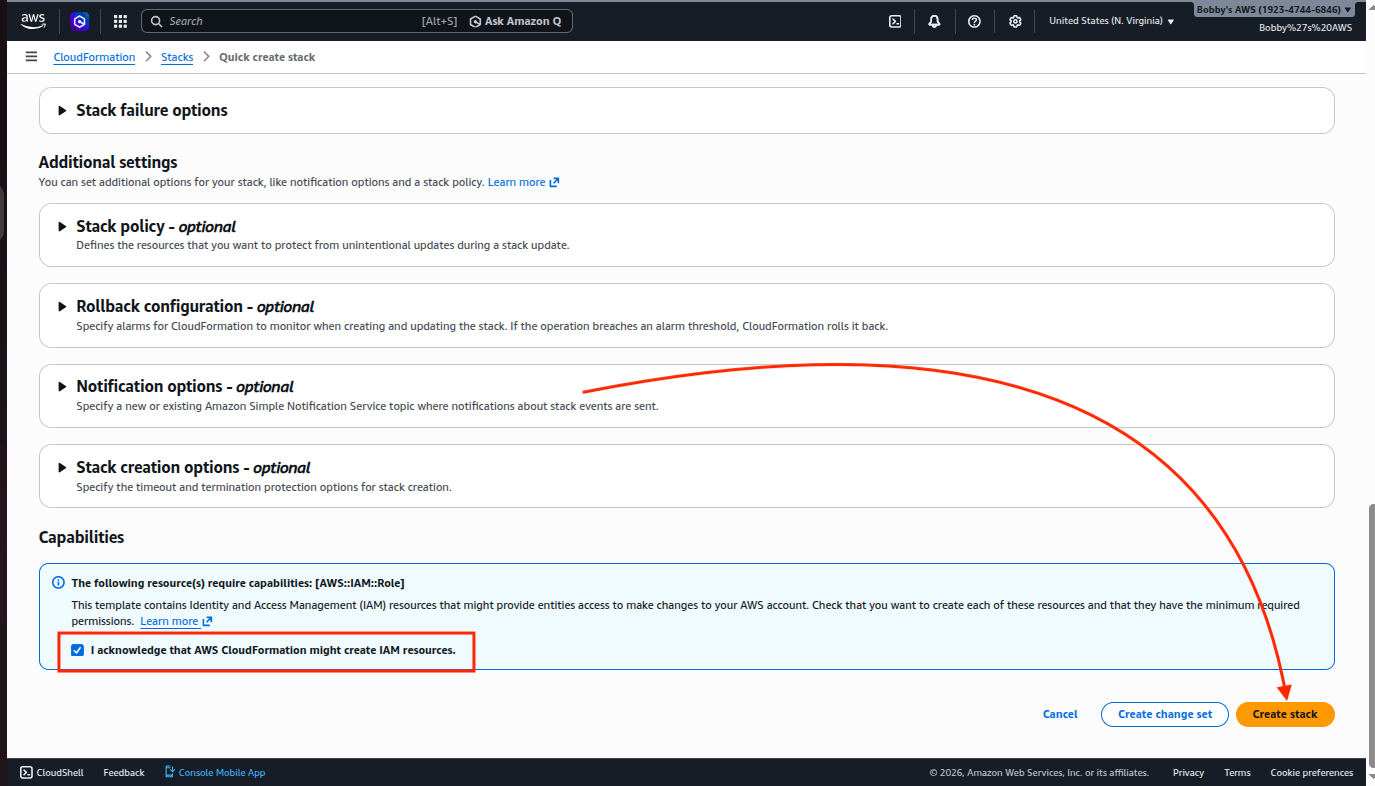Open the region selector dropdown
The width and height of the screenshot is (1375, 786).
tap(1111, 21)
